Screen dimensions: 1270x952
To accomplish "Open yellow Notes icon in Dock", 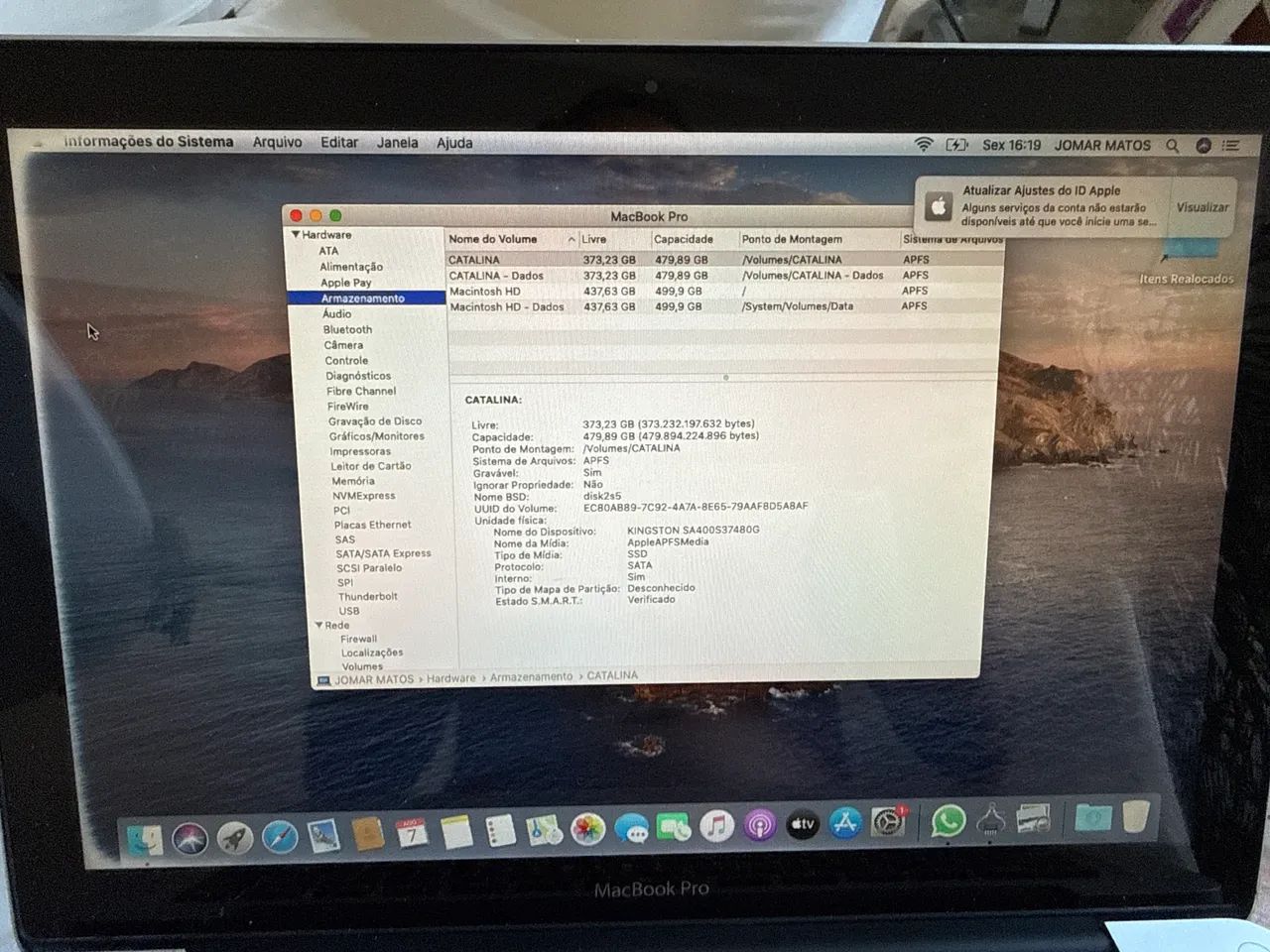I will coord(456,832).
